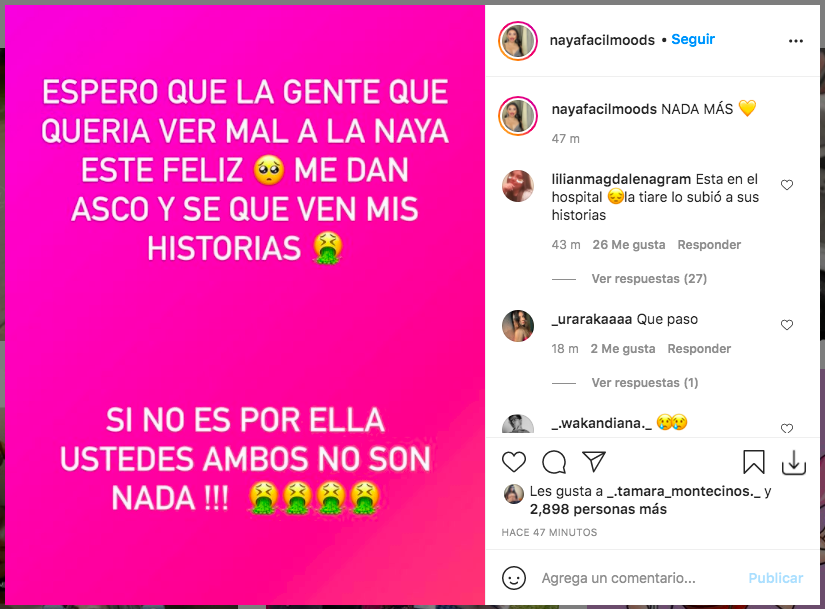The height and width of the screenshot is (609, 825).
Task: Expand Ver respuestas (27)
Action: coord(649,278)
